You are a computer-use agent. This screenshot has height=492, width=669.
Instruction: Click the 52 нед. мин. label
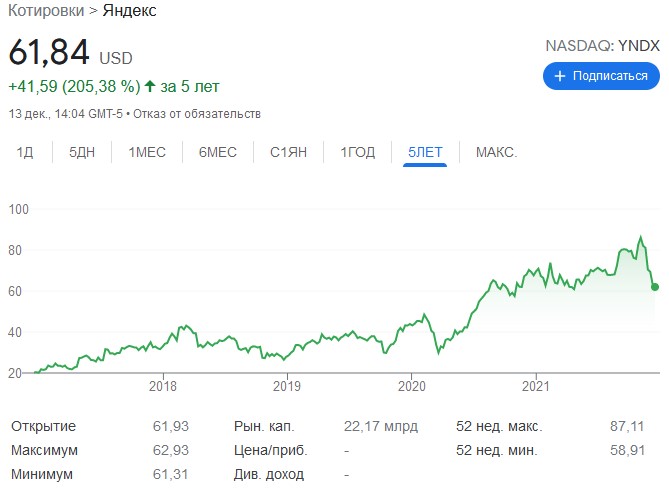(497, 450)
